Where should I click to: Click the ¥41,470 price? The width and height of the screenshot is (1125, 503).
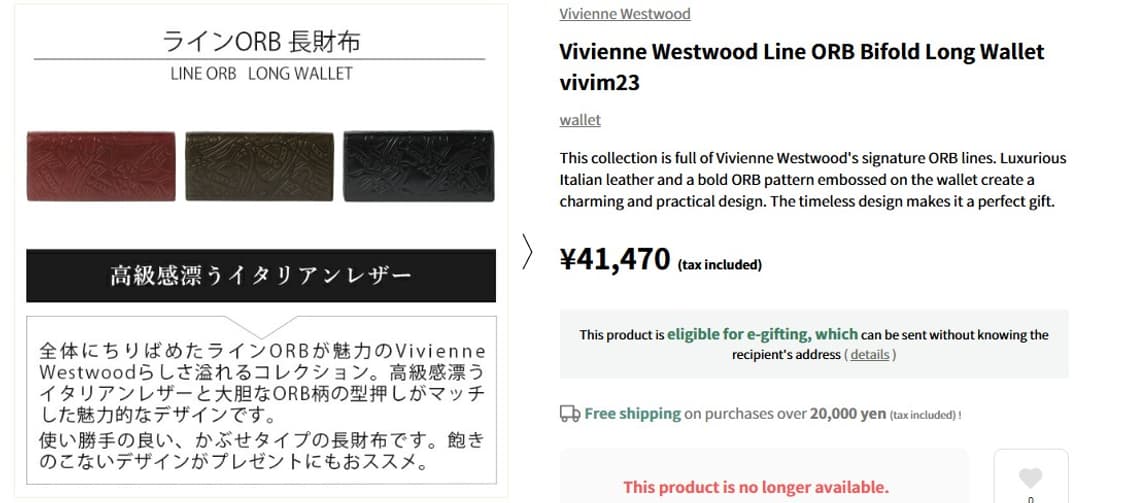tap(614, 260)
